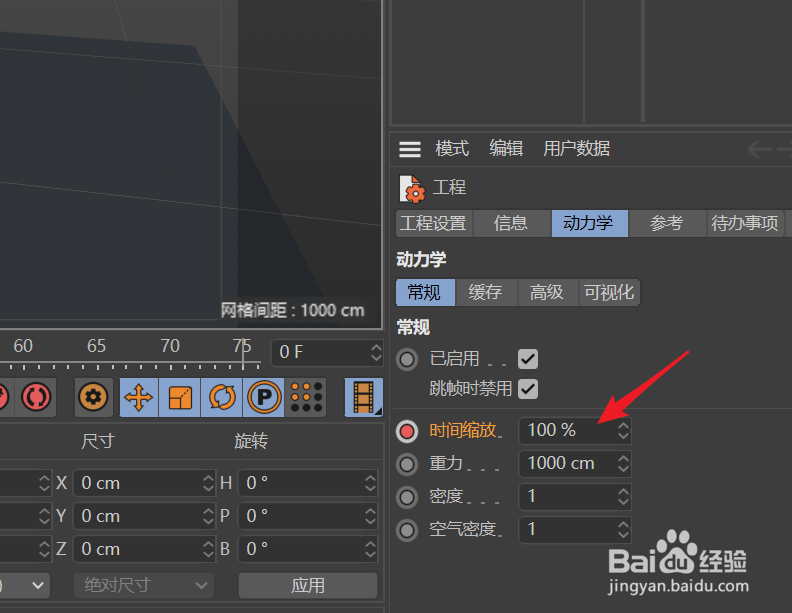Click frame 60 on the timeline ruler
Image resolution: width=792 pixels, height=613 pixels.
pos(23,346)
